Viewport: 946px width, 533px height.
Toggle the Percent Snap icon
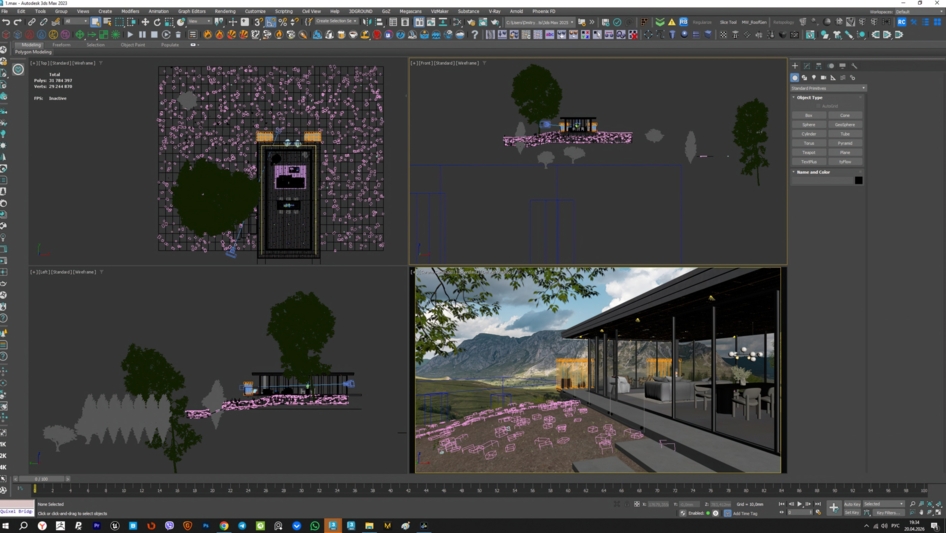(283, 22)
